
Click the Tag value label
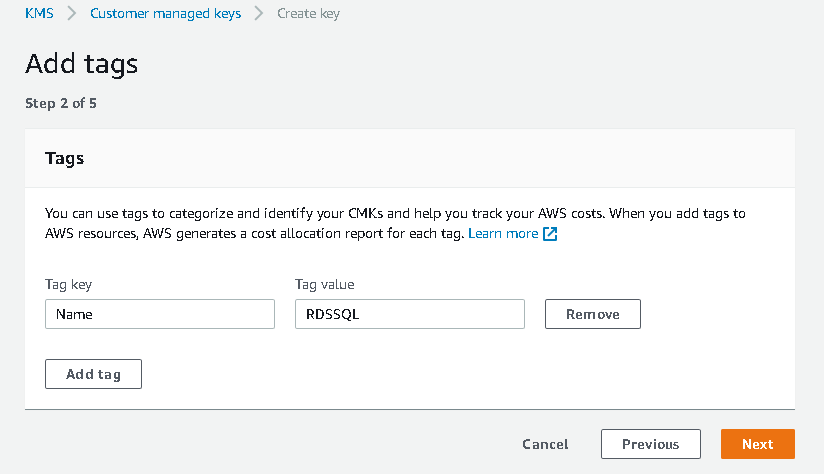(325, 284)
